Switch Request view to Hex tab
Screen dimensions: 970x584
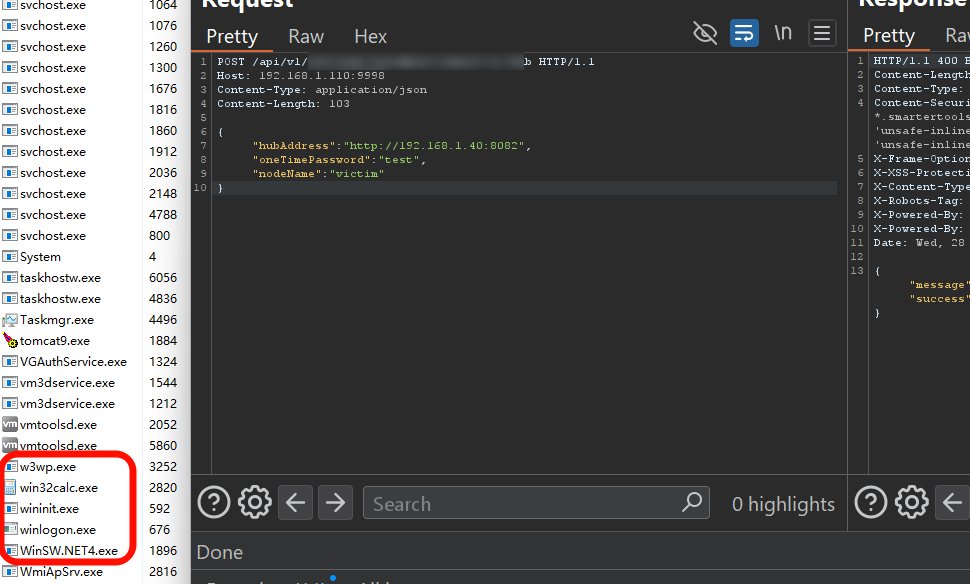pos(371,36)
